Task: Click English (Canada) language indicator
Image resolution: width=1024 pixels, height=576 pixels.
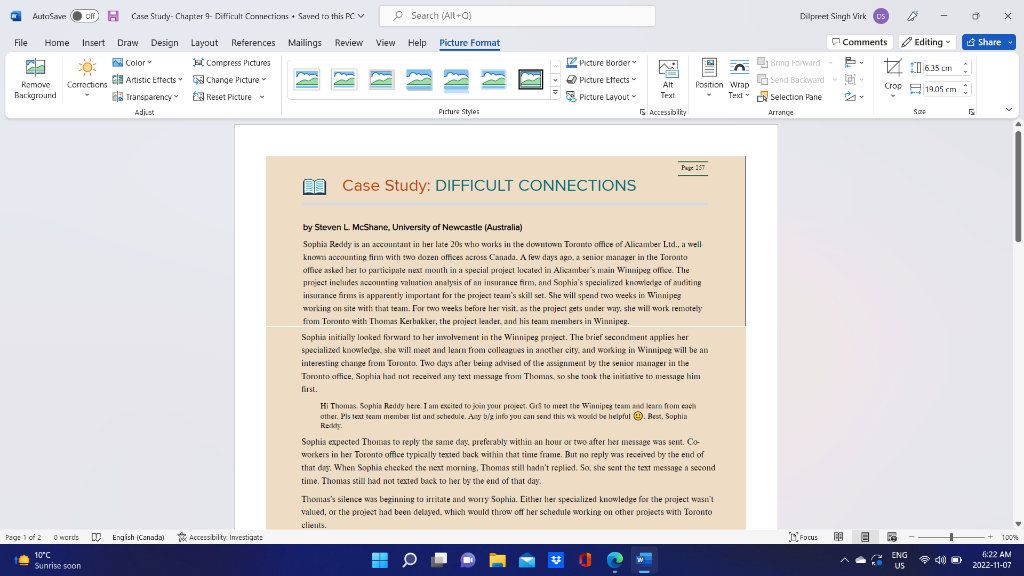Action: point(138,537)
